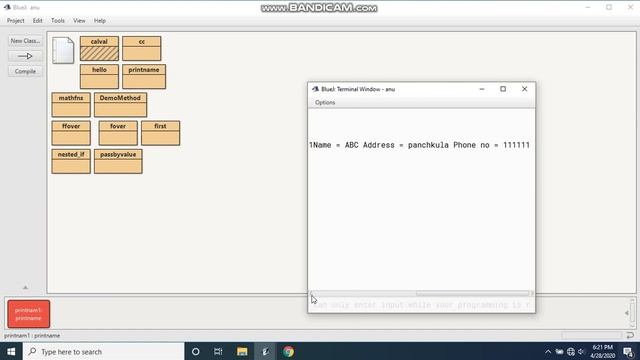Click the Windows Start button
Viewport: 640px width, 360px height.
[11, 351]
